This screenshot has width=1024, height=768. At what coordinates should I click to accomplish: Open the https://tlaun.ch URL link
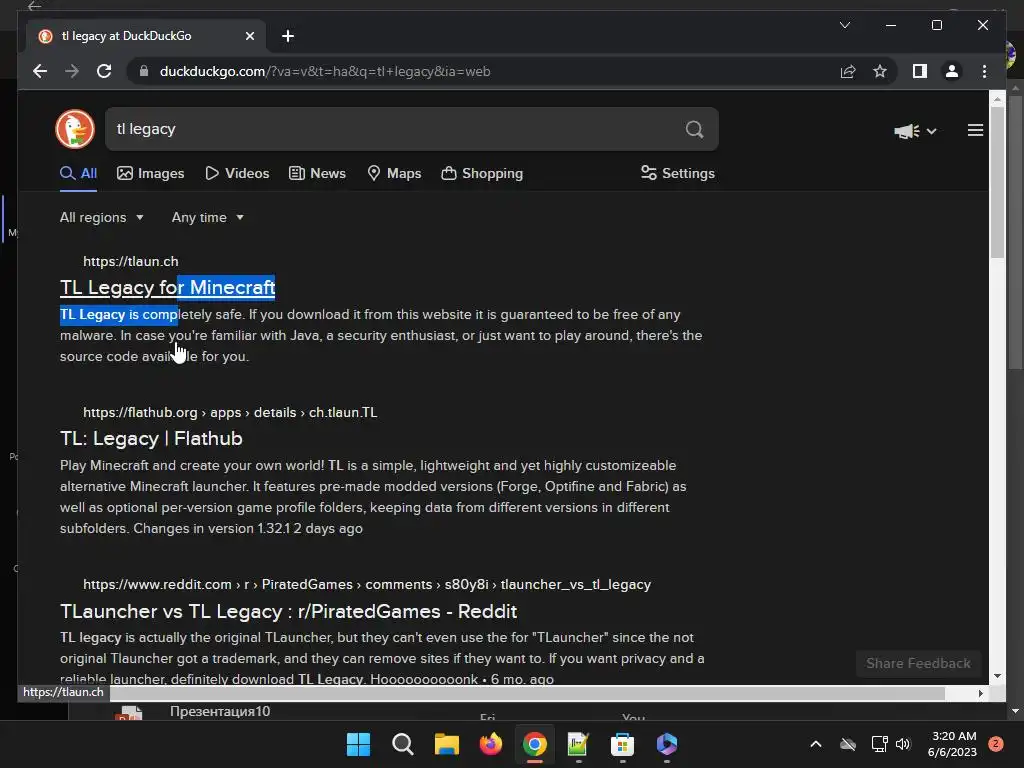[131, 261]
